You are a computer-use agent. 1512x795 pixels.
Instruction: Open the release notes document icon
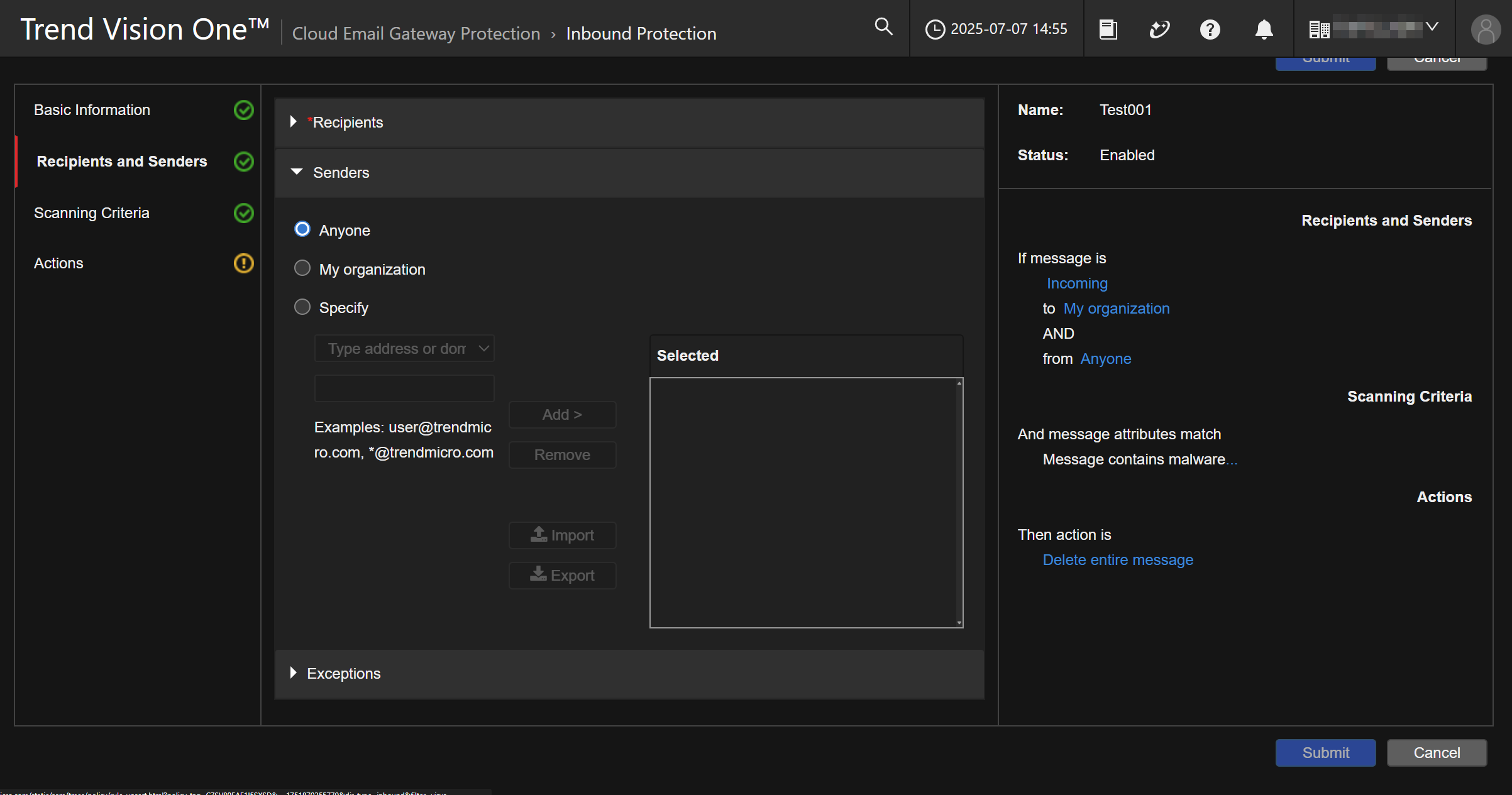(1108, 30)
